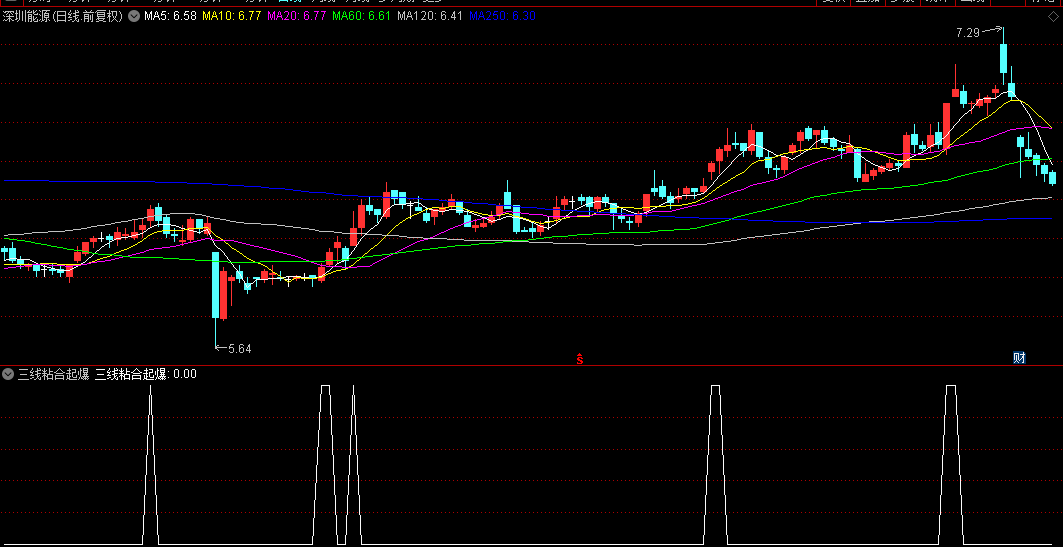Click the red S marker on time axis

[x=580, y=358]
